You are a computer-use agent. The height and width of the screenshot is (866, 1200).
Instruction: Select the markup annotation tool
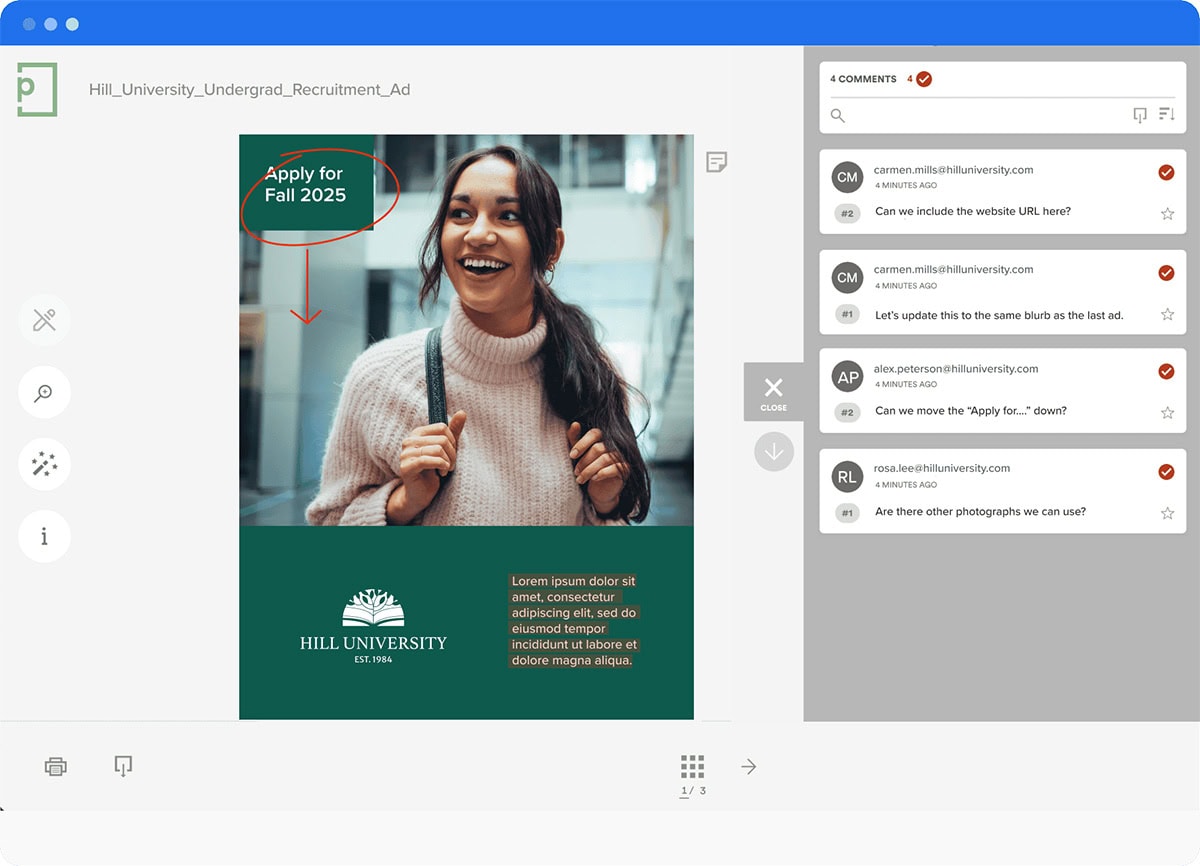(x=44, y=320)
